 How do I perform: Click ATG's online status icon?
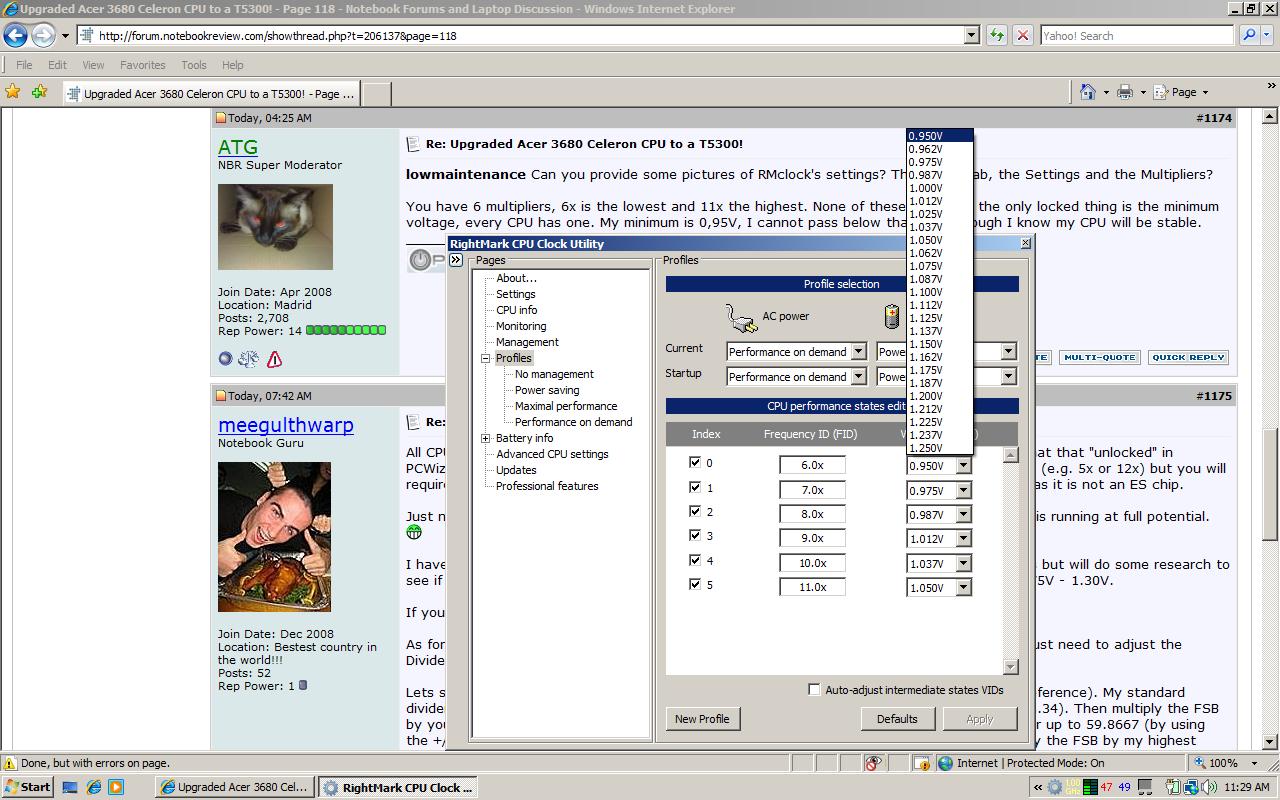coord(225,358)
